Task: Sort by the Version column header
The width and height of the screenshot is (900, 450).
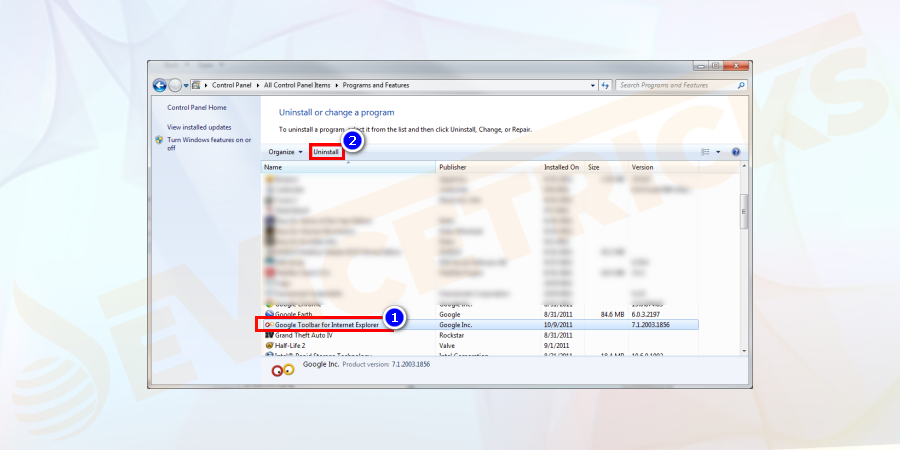Action: pos(663,167)
